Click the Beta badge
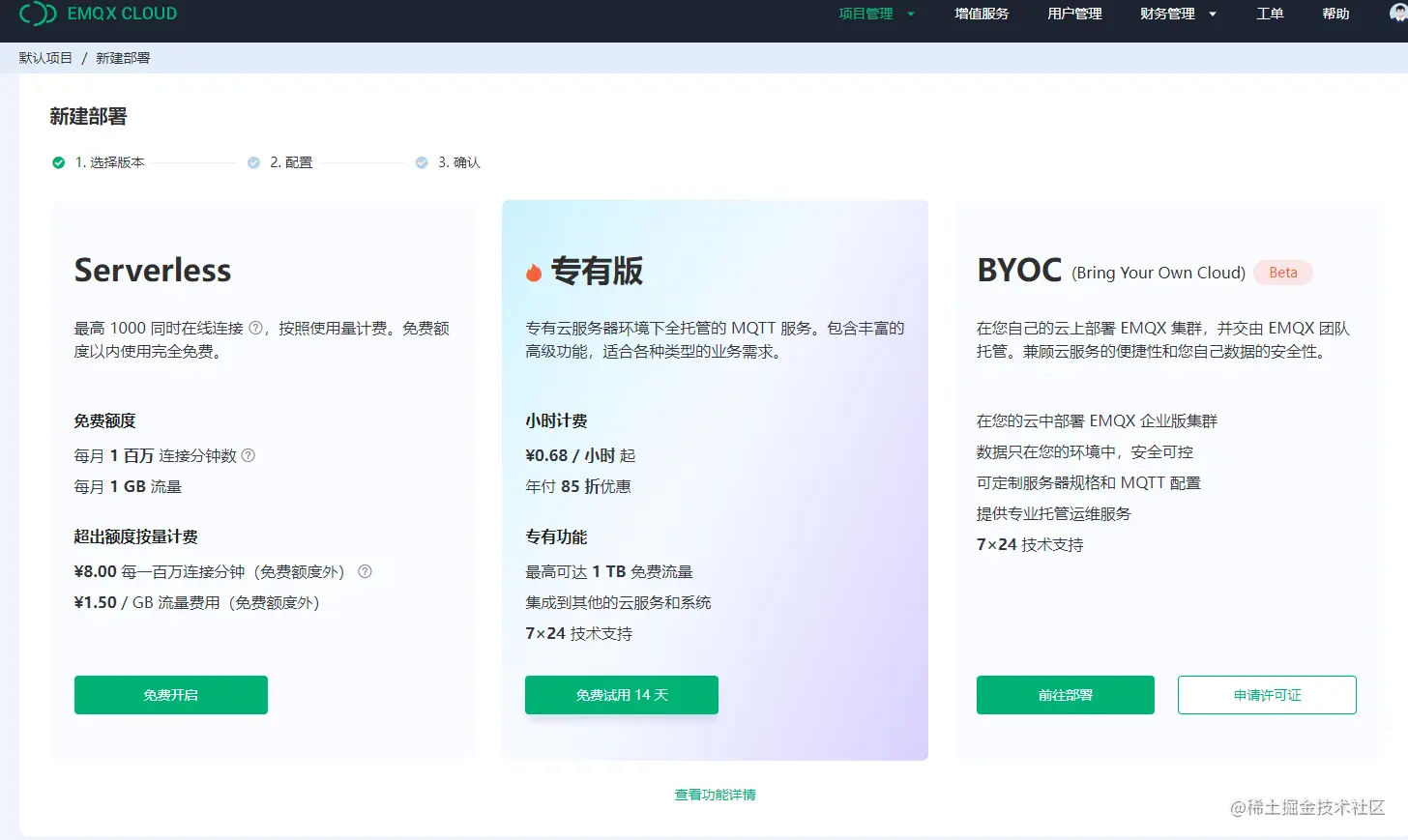 point(1283,273)
